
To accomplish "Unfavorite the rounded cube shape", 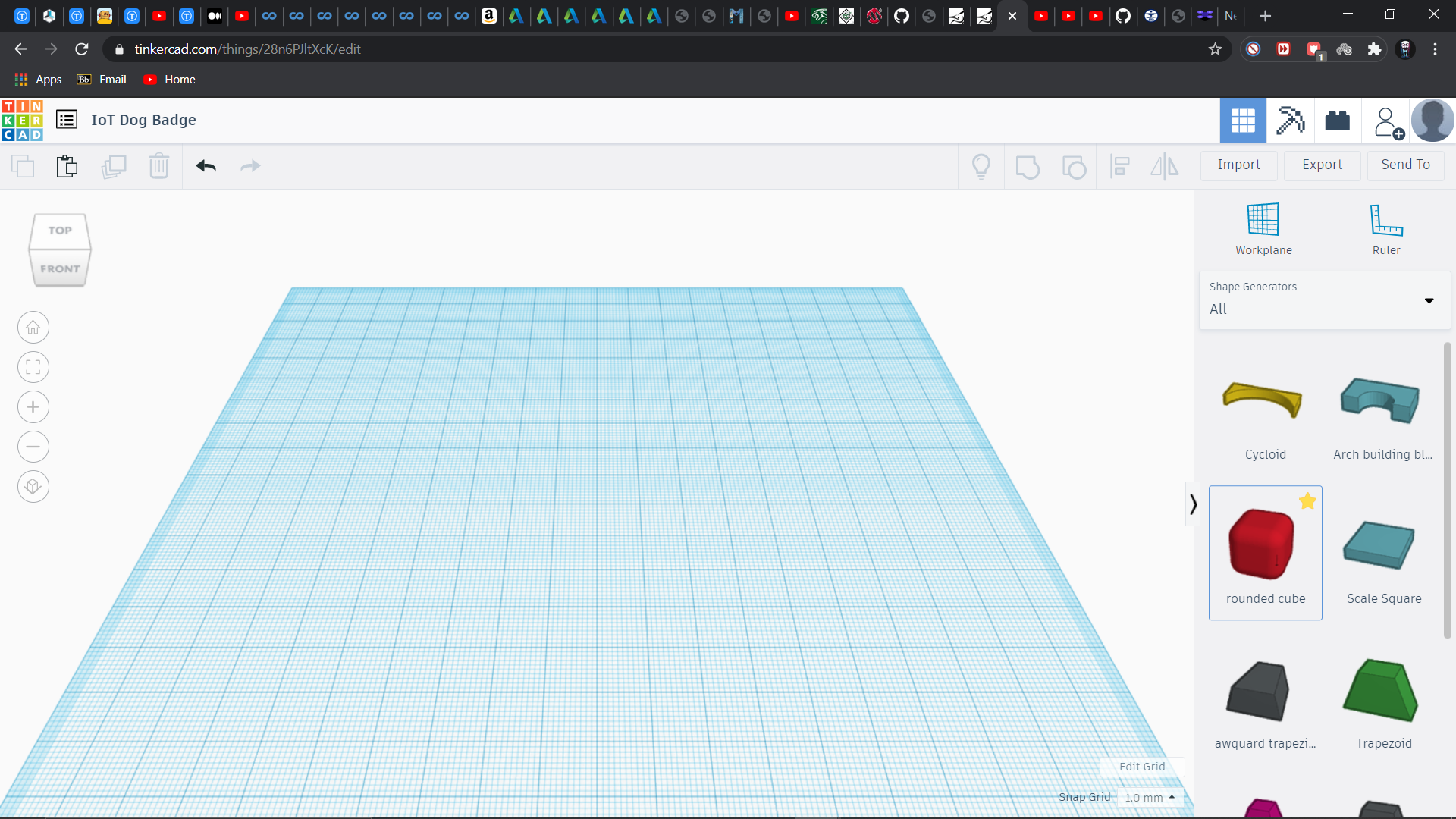I will (x=1307, y=500).
